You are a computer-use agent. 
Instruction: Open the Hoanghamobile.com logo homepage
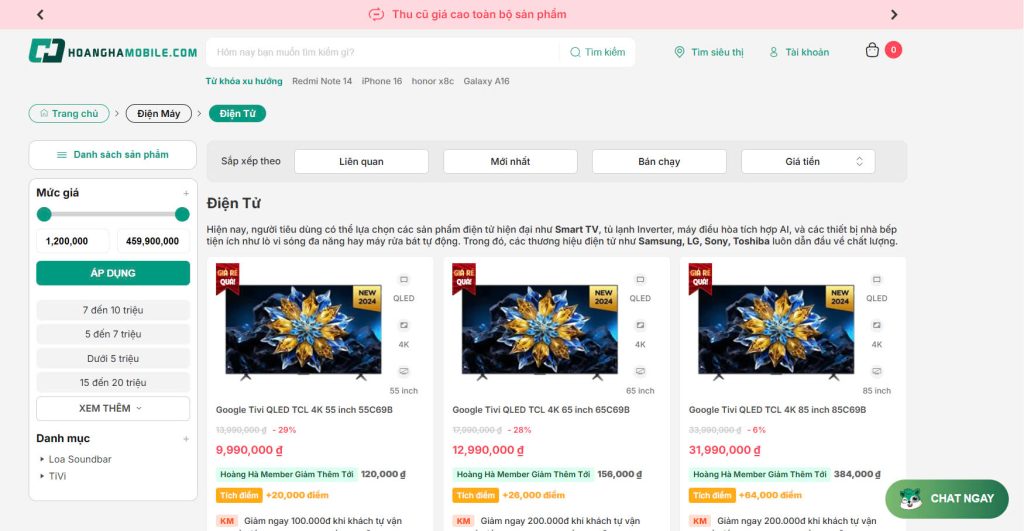[x=113, y=52]
